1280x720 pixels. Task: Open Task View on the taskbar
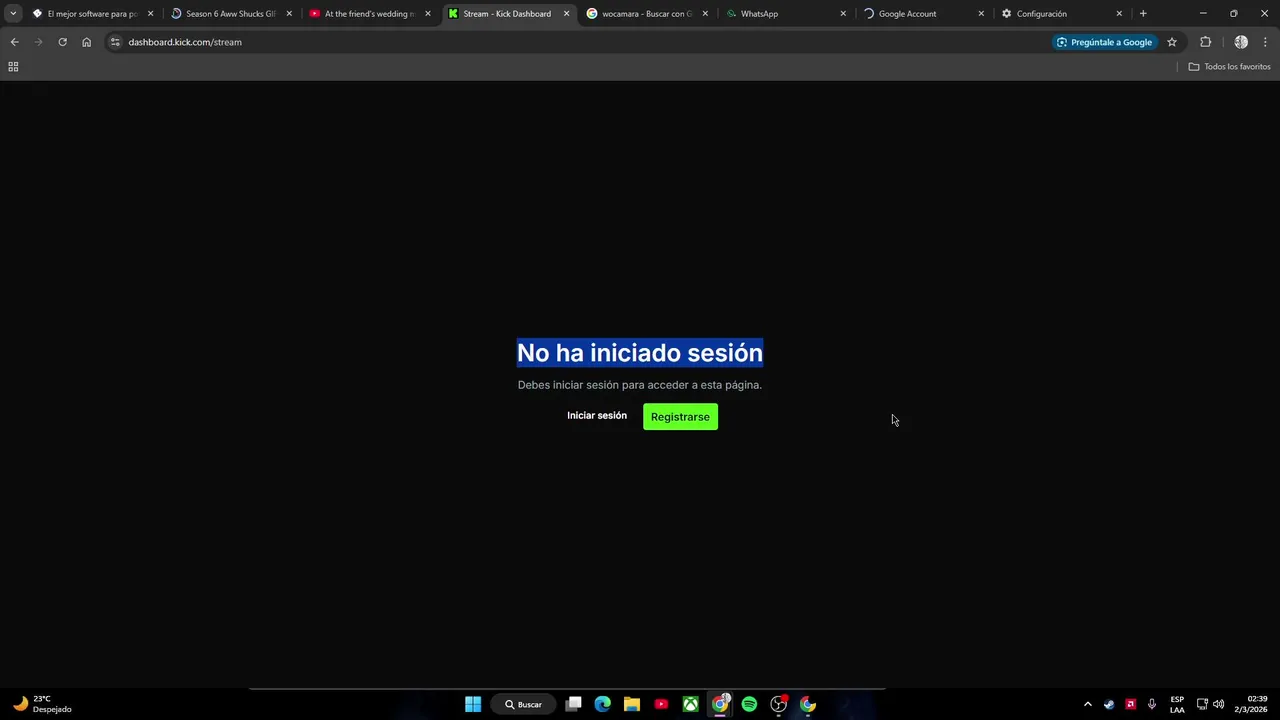pyautogui.click(x=573, y=704)
